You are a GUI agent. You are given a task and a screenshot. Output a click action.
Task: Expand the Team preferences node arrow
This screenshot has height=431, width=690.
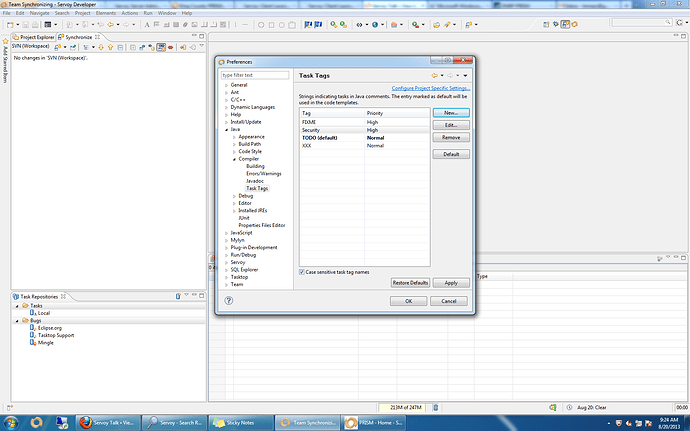point(227,285)
